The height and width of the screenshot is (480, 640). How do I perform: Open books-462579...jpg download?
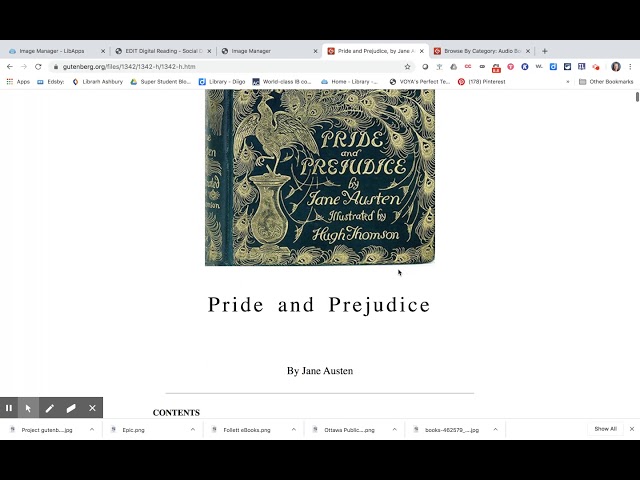[451, 430]
